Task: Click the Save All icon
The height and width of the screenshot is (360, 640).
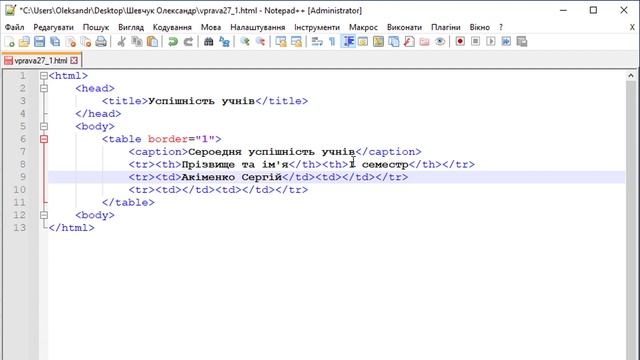Action: point(55,42)
